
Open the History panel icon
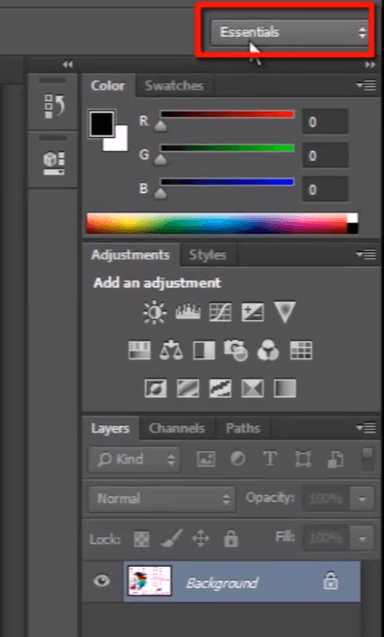point(54,106)
